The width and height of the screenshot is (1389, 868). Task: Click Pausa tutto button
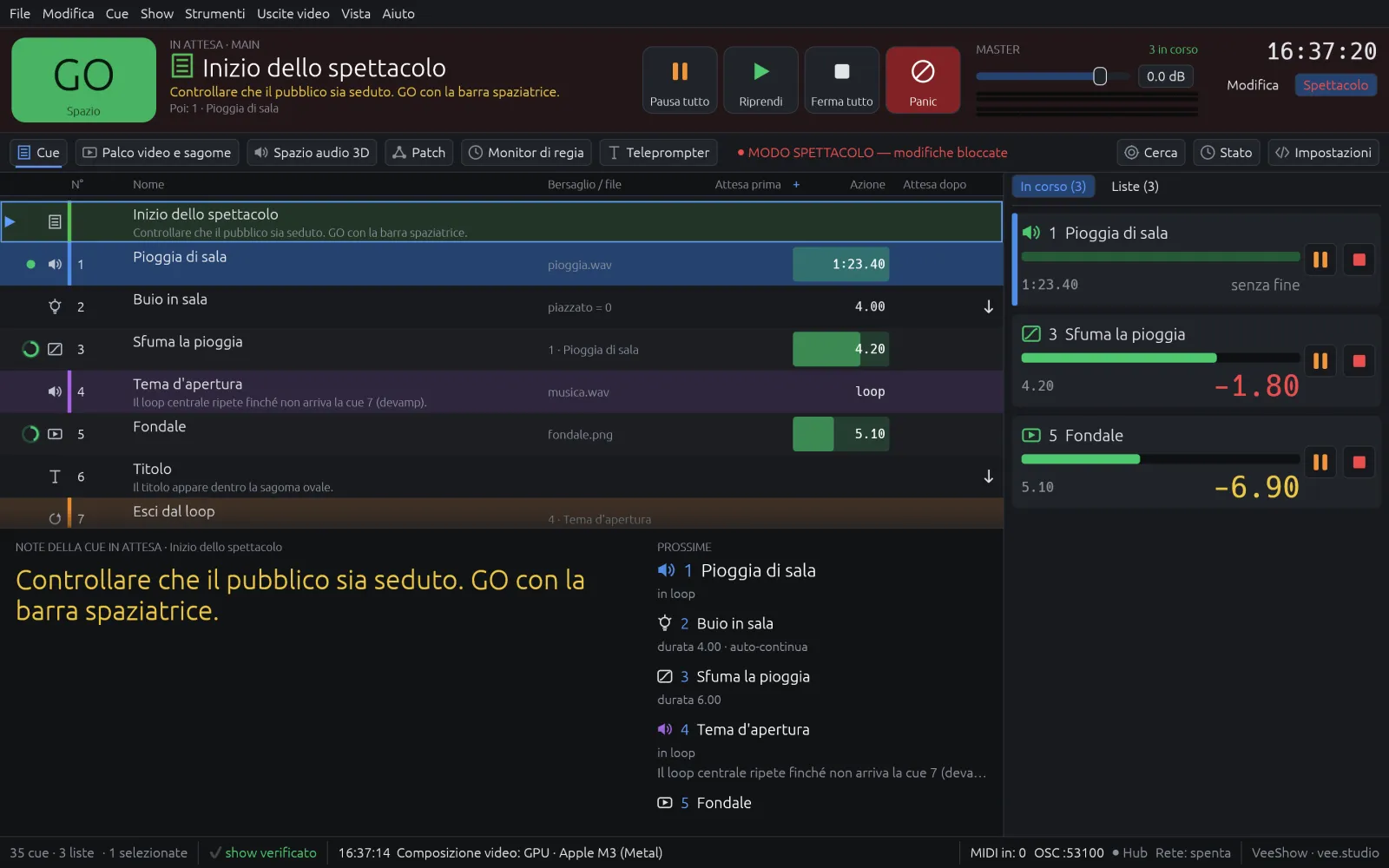pyautogui.click(x=680, y=80)
